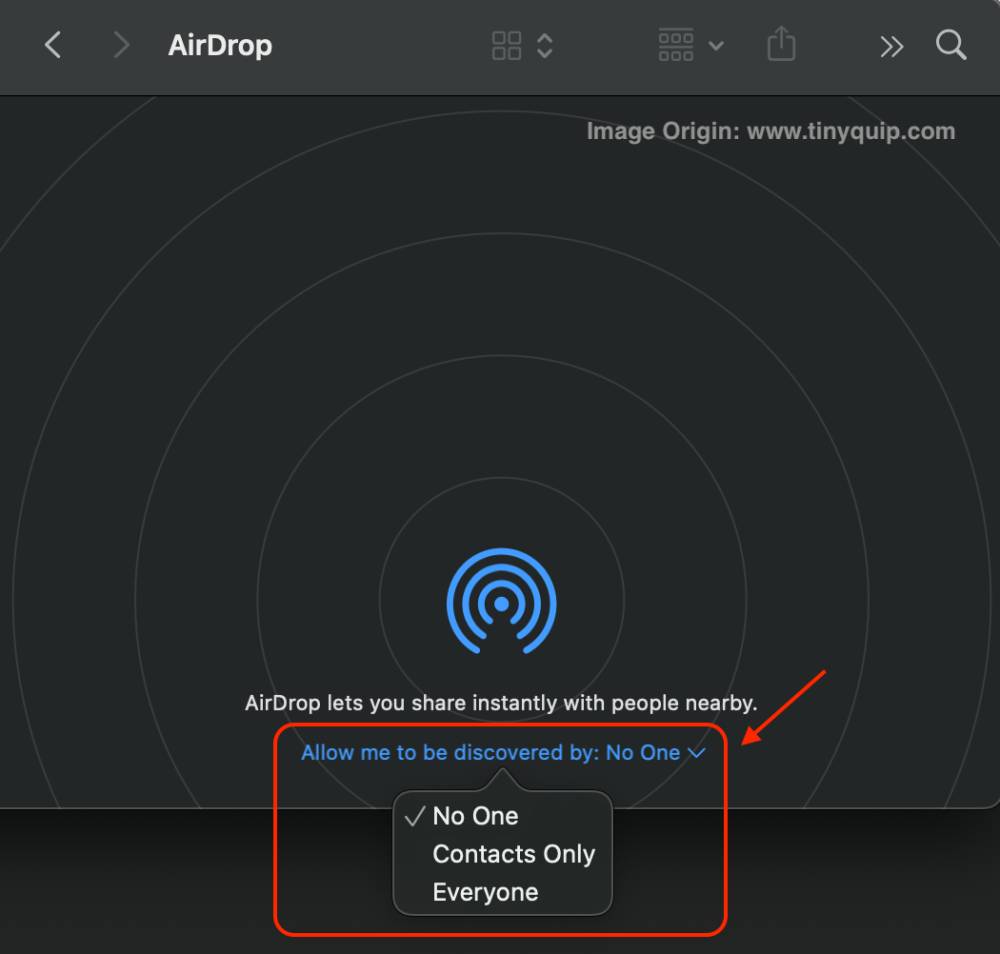The image size is (1000, 954).
Task: Click the AirDrop window title
Action: [x=220, y=45]
